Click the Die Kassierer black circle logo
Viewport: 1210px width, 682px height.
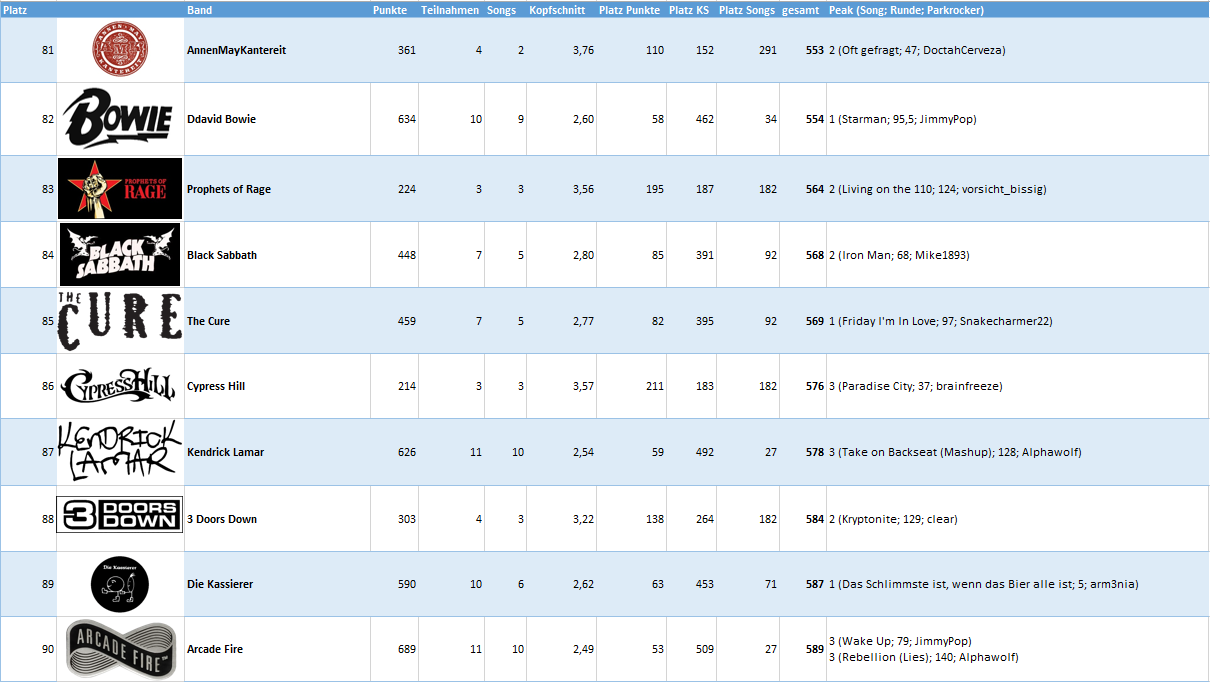point(120,584)
